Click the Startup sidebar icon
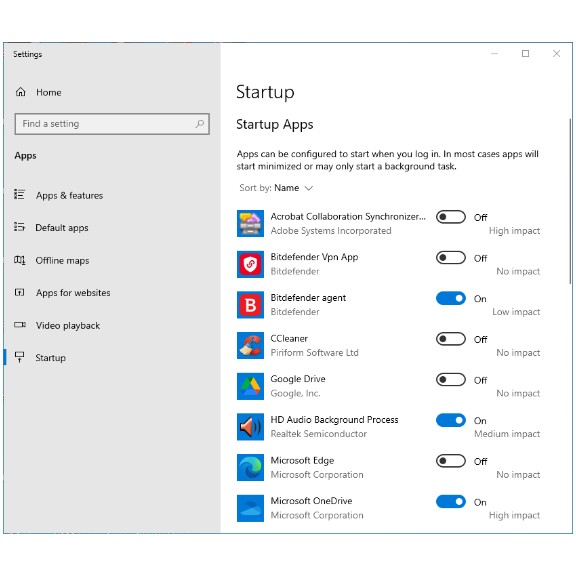 [19, 357]
